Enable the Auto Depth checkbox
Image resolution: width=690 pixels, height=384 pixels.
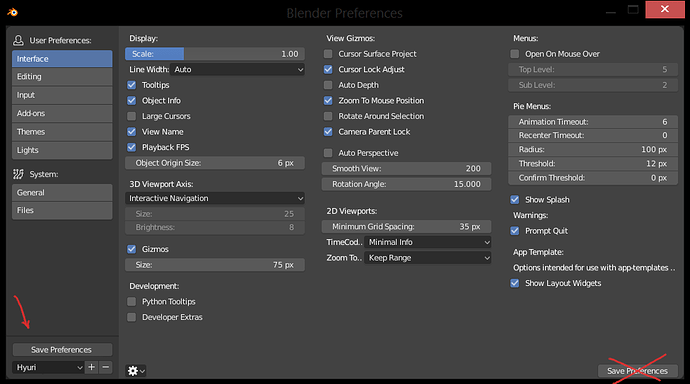[328, 85]
